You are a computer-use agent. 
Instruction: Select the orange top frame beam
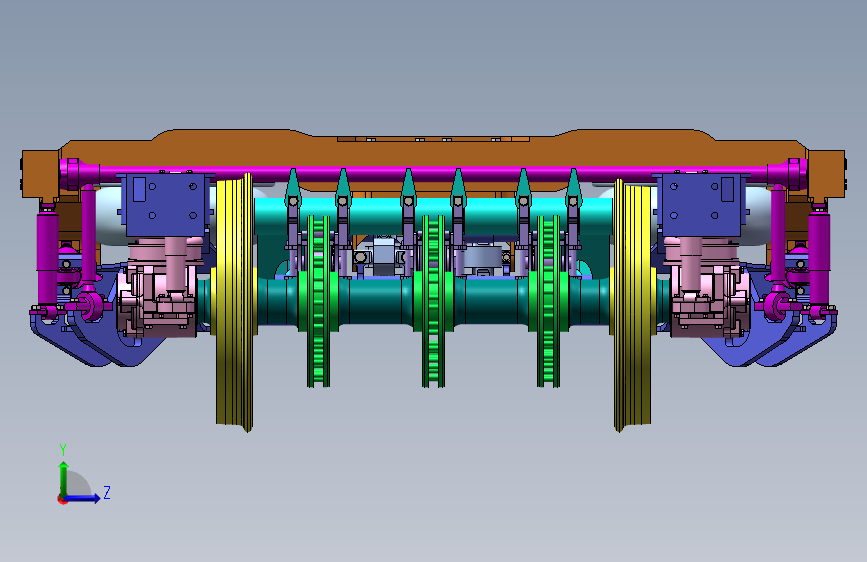pos(434,152)
